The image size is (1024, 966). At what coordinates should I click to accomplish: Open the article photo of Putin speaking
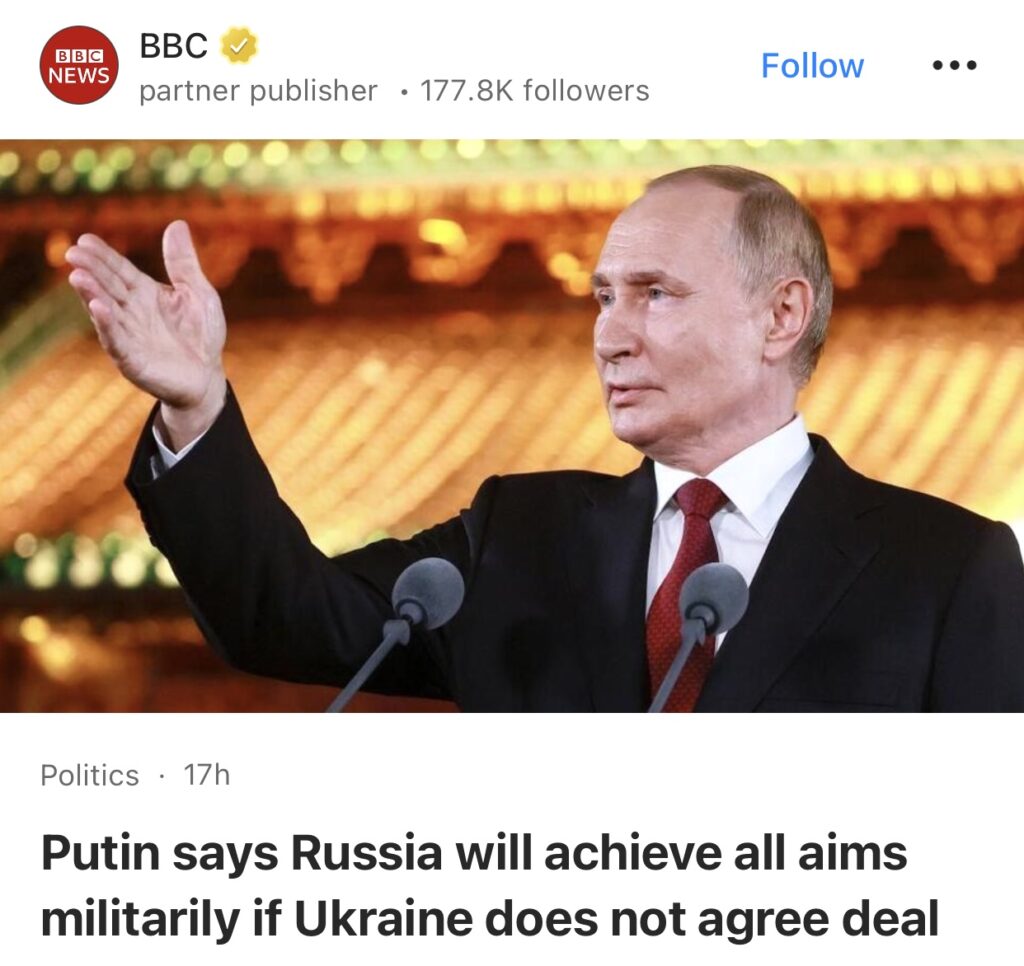tap(512, 426)
